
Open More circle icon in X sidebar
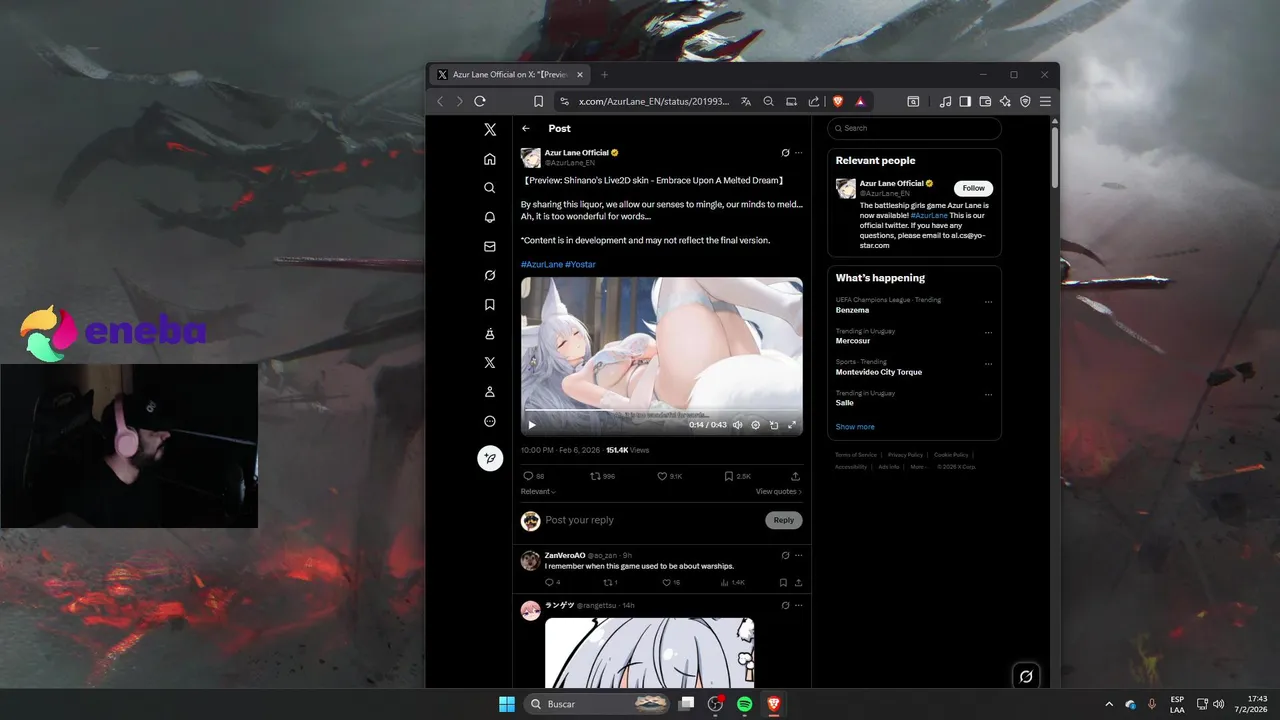tap(490, 421)
